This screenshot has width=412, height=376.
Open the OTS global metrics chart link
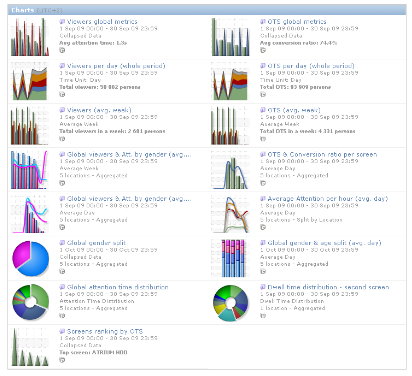coord(297,22)
